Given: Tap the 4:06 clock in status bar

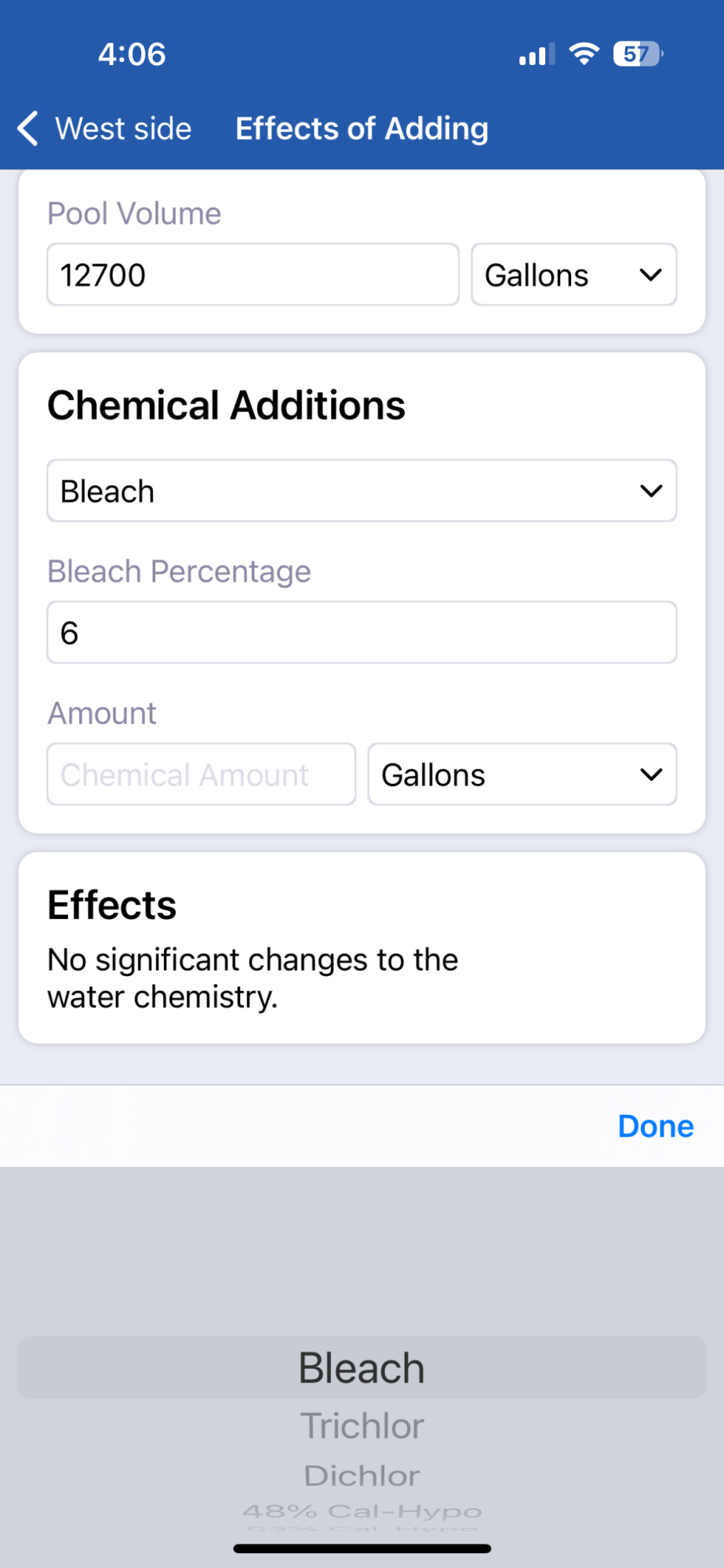Looking at the screenshot, I should (132, 54).
